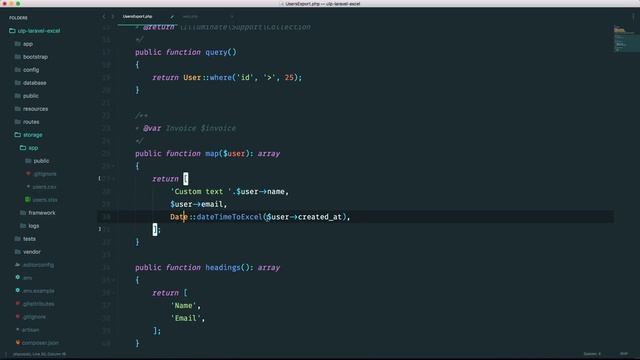Close the second dimmed tab

coord(232,17)
